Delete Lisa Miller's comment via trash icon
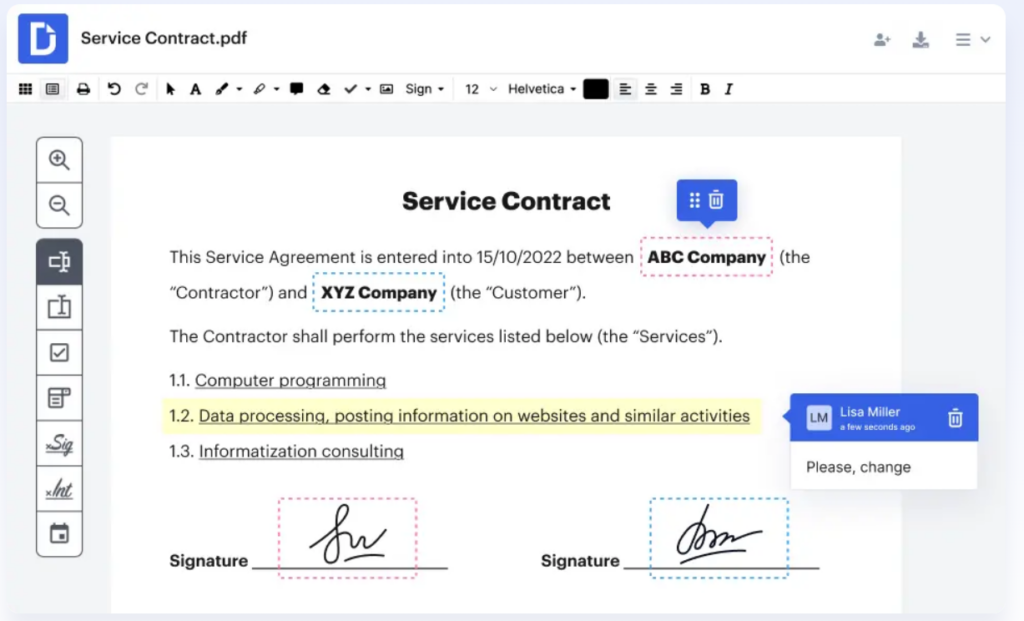1024x621 pixels. pos(955,418)
